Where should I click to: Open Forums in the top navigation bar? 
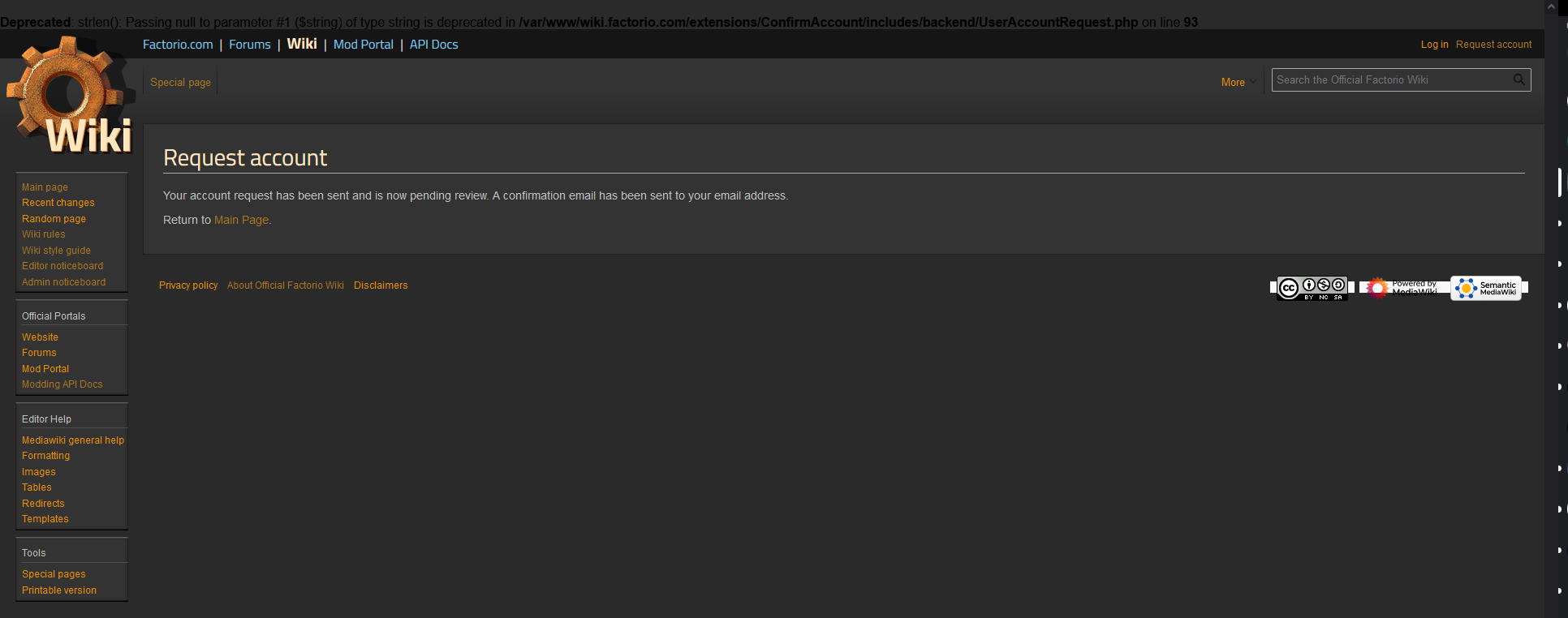tap(249, 45)
